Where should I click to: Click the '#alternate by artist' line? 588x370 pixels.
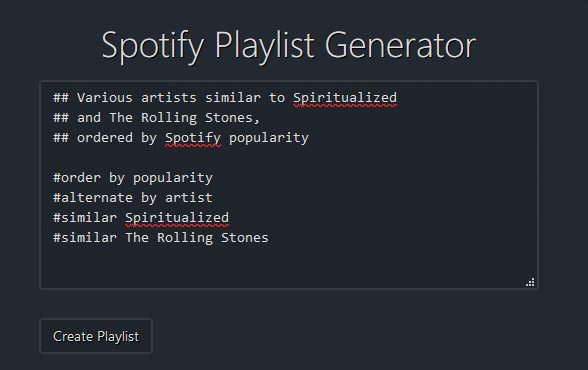coord(133,198)
